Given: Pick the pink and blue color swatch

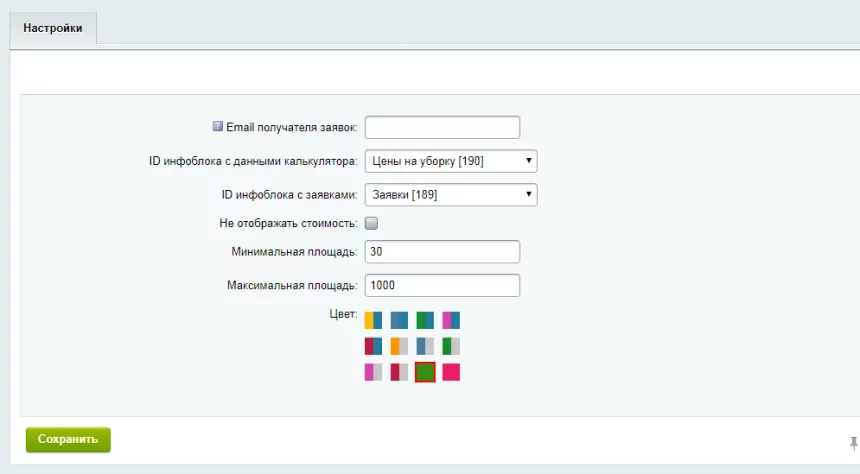Looking at the screenshot, I should (x=451, y=321).
